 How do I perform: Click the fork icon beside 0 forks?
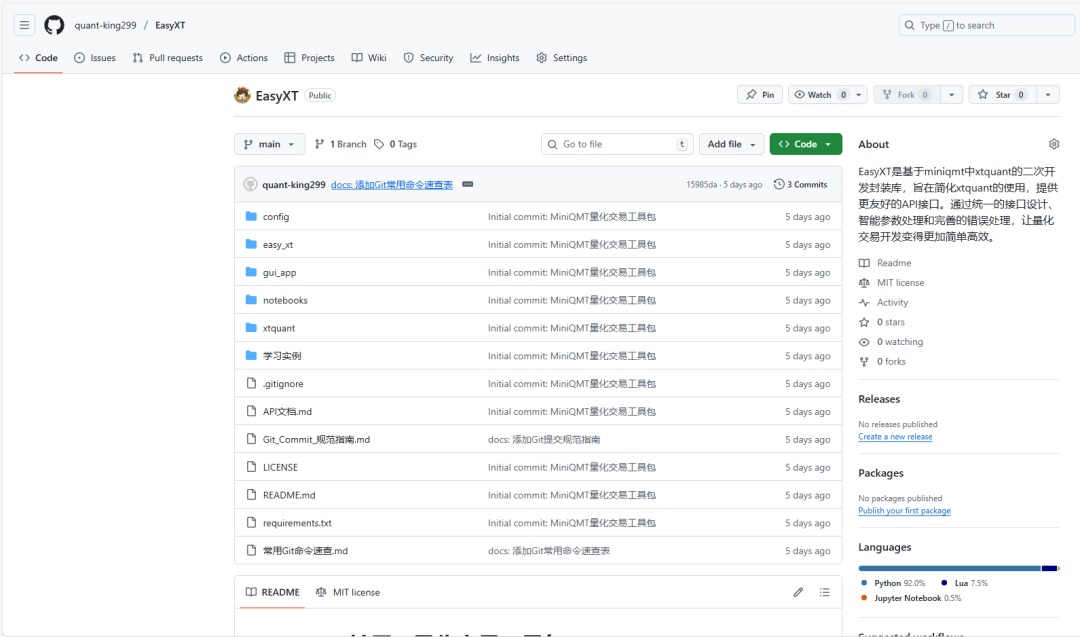864,362
